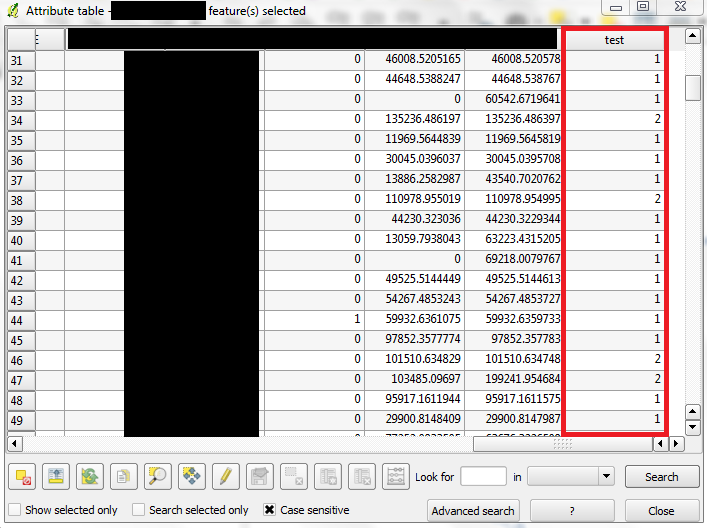
Task: Click cell value 30045.0396037
Action: [423, 159]
